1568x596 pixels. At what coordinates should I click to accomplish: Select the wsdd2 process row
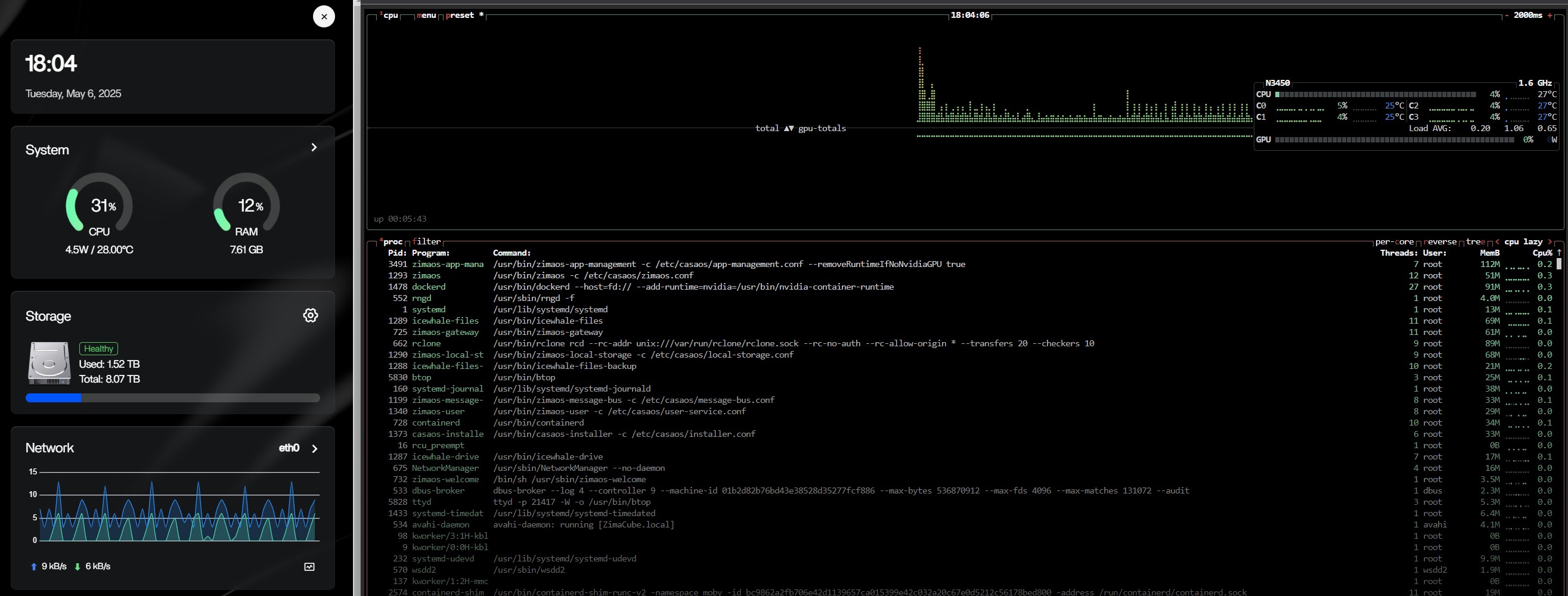(969, 570)
